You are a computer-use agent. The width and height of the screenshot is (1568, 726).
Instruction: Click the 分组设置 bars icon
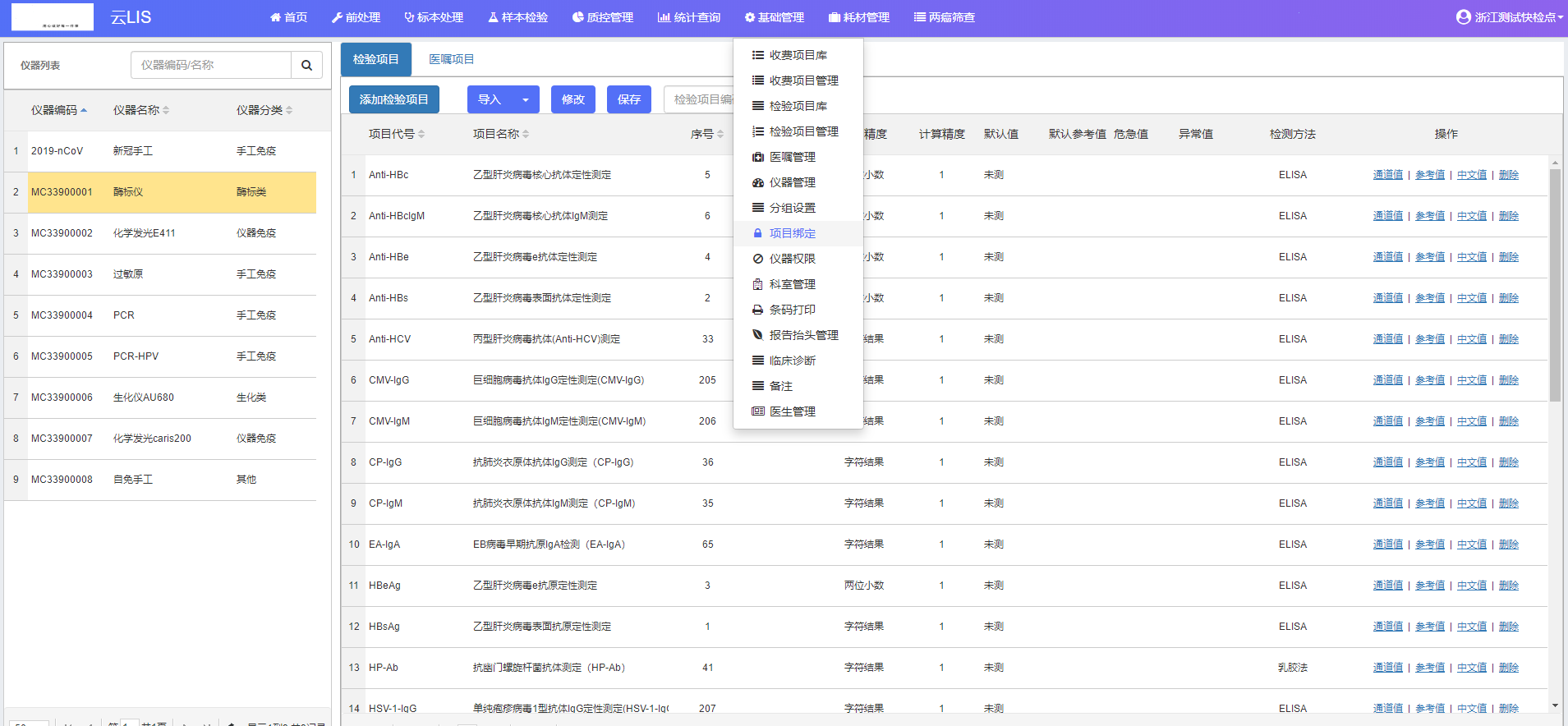click(x=758, y=208)
